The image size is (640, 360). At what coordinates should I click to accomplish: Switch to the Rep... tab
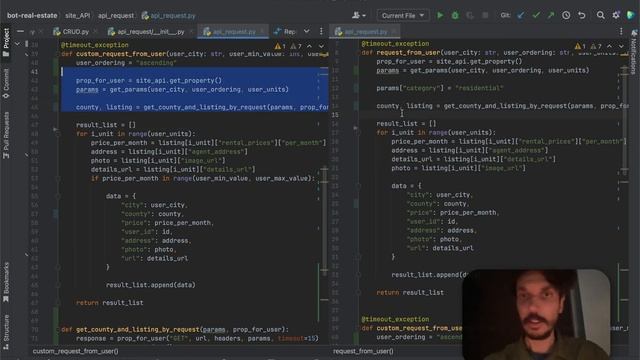[x=285, y=31]
